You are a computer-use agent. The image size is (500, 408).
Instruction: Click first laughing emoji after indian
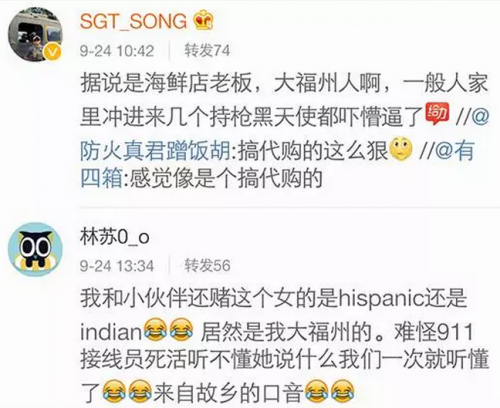tap(155, 330)
